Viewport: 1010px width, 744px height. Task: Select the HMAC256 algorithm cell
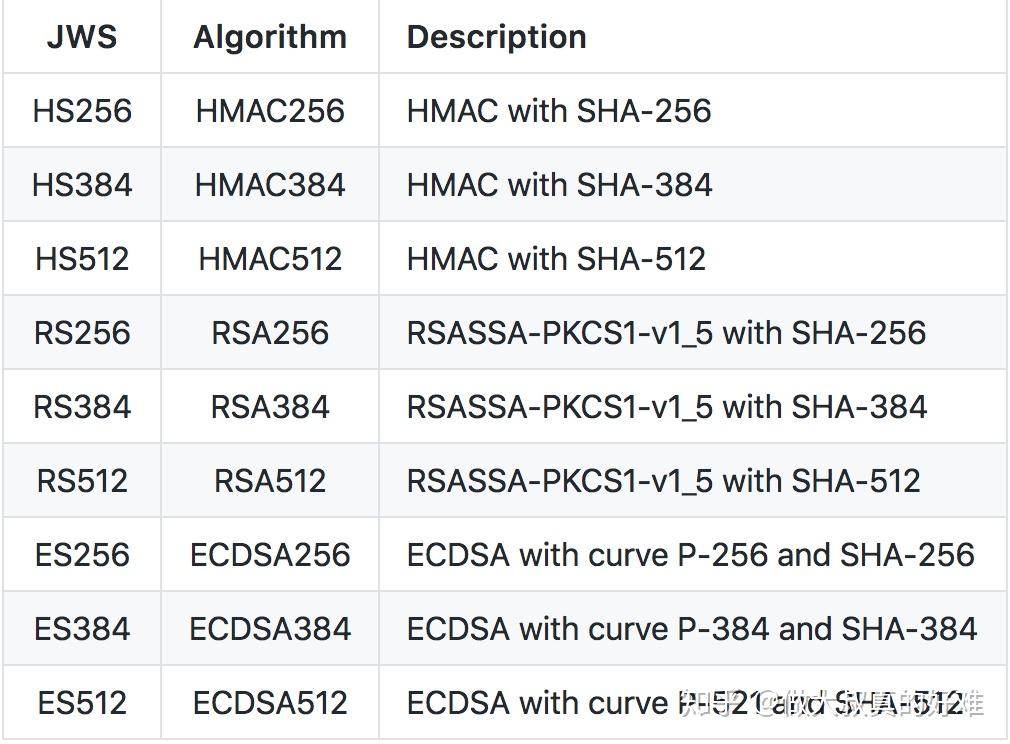click(270, 111)
